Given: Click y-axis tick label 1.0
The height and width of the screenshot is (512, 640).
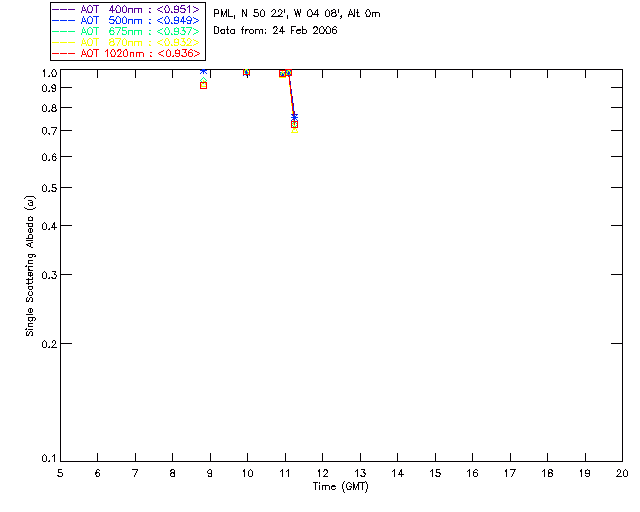Looking at the screenshot, I should tap(49, 73).
